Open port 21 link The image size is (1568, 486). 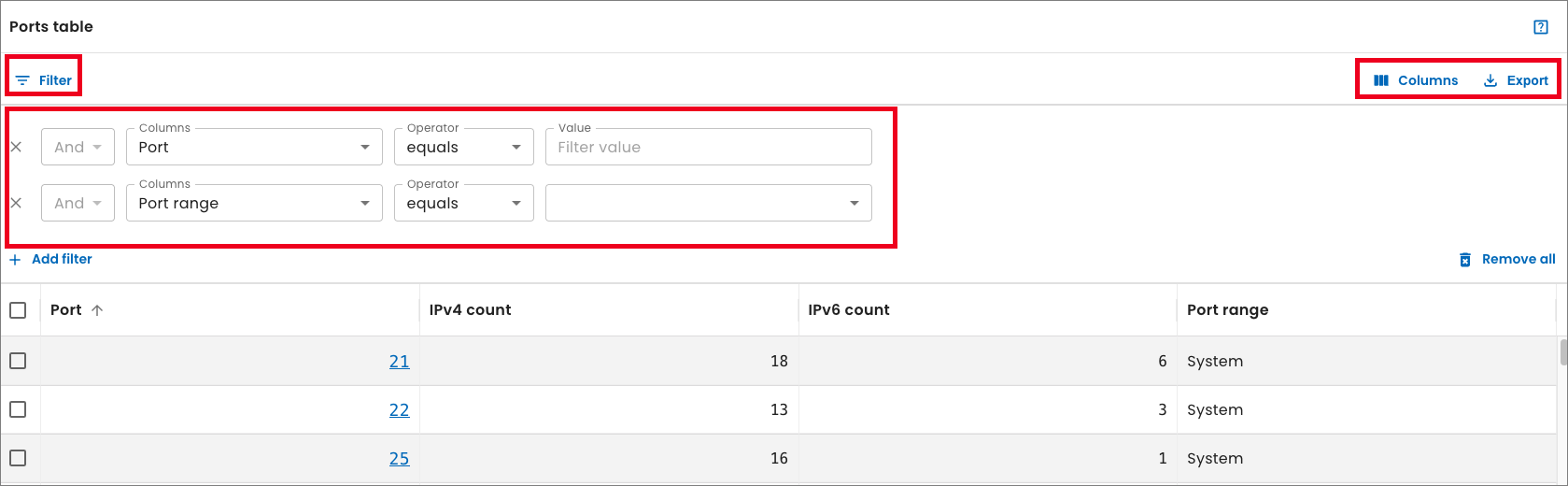(x=400, y=361)
